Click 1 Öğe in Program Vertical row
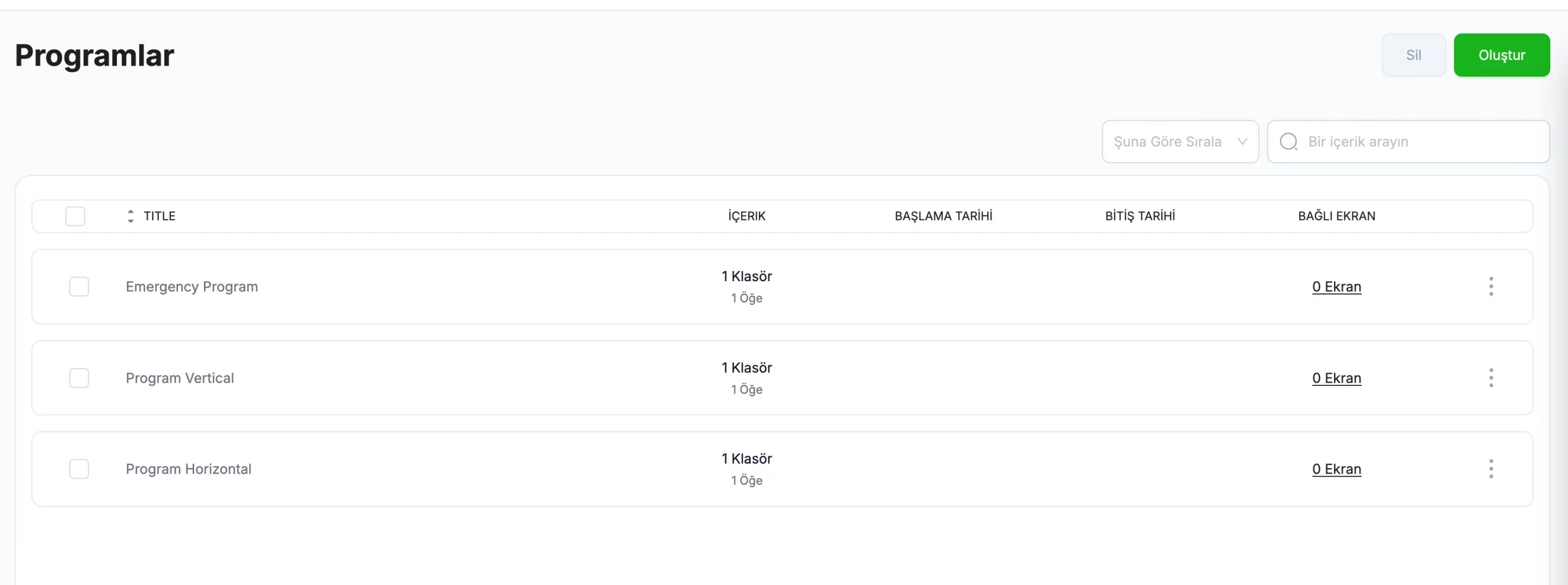Screen dimensions: 1568x585 pyautogui.click(x=747, y=389)
